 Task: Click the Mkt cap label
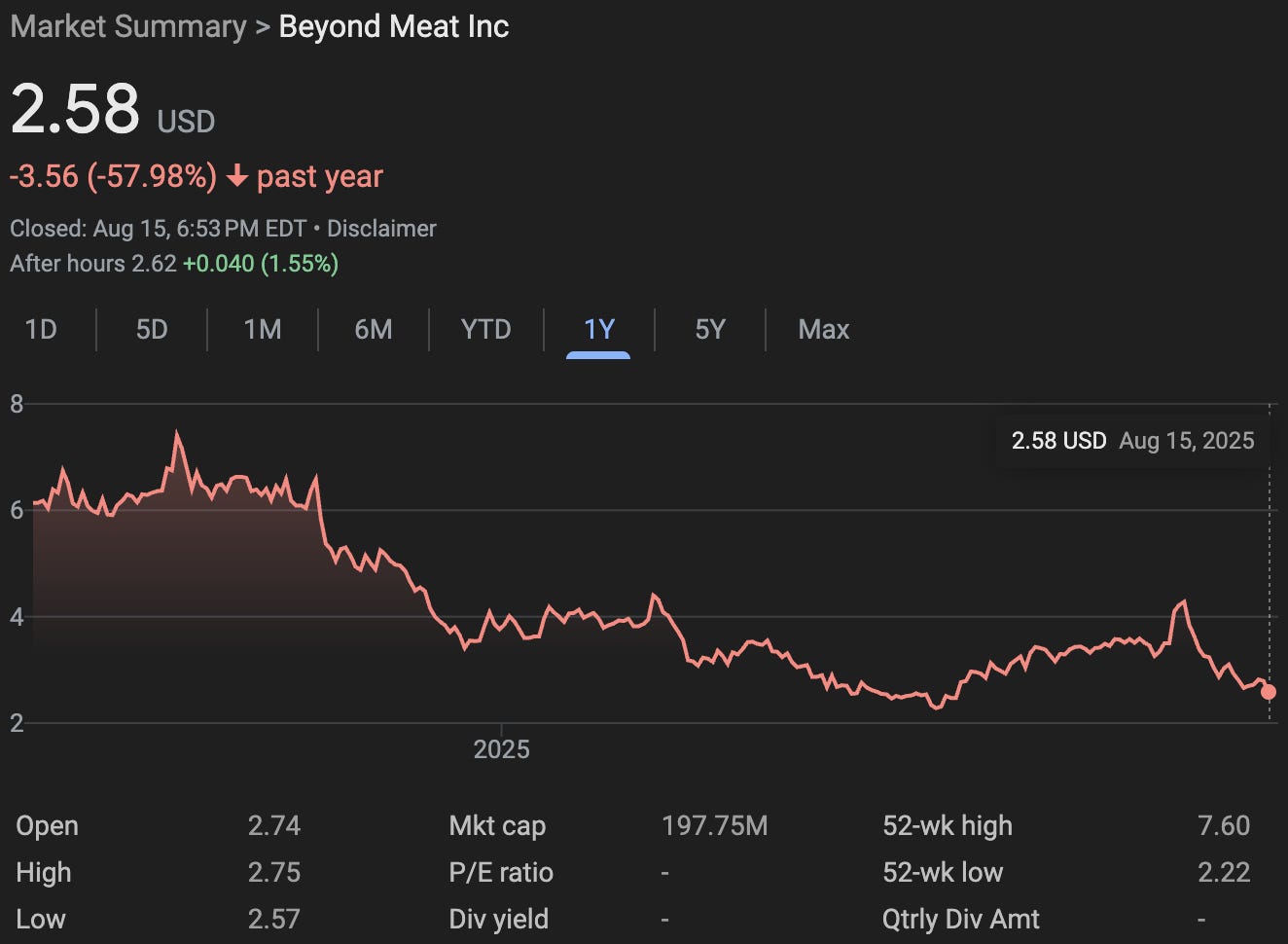click(497, 826)
